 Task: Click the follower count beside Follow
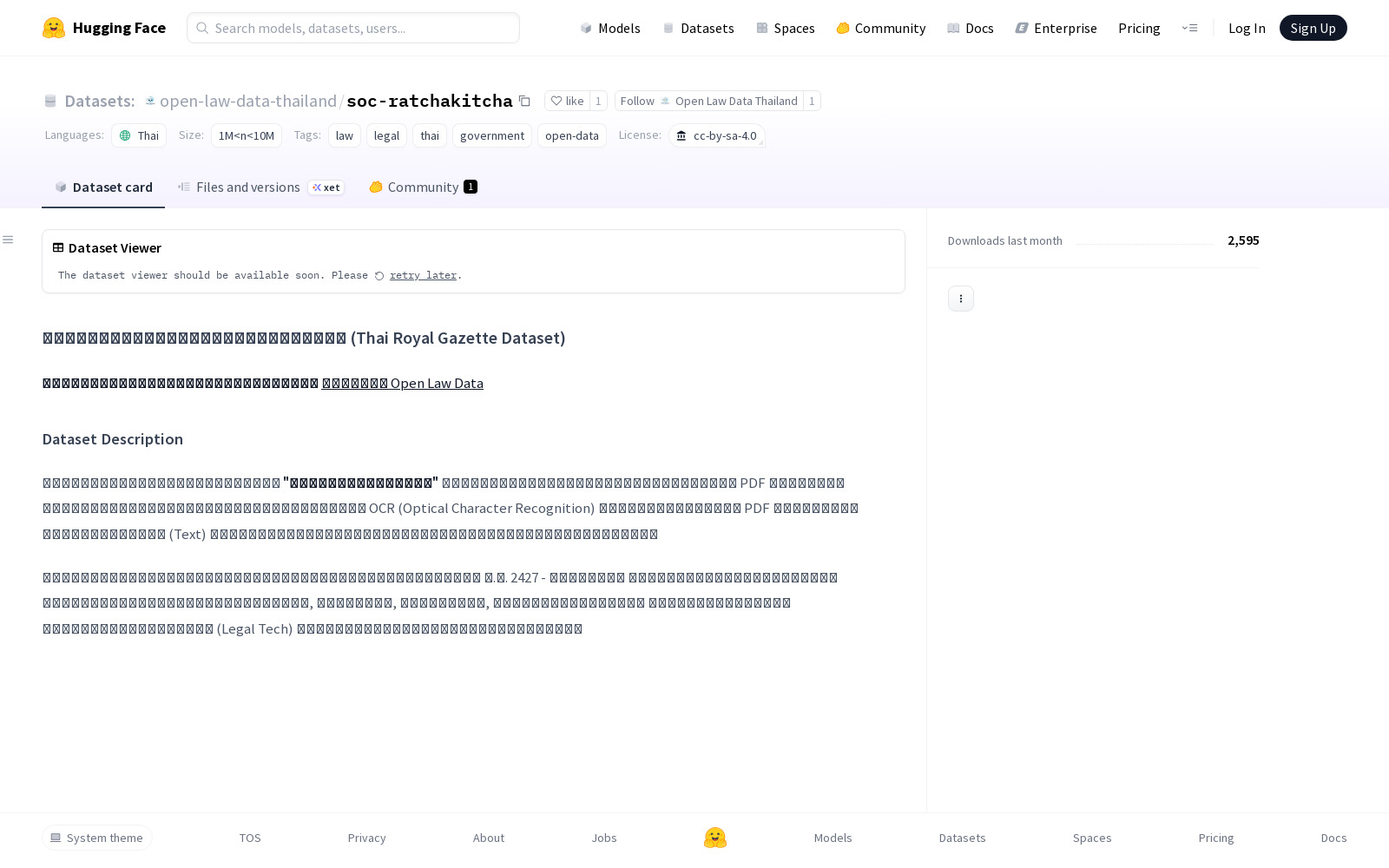coord(812,101)
